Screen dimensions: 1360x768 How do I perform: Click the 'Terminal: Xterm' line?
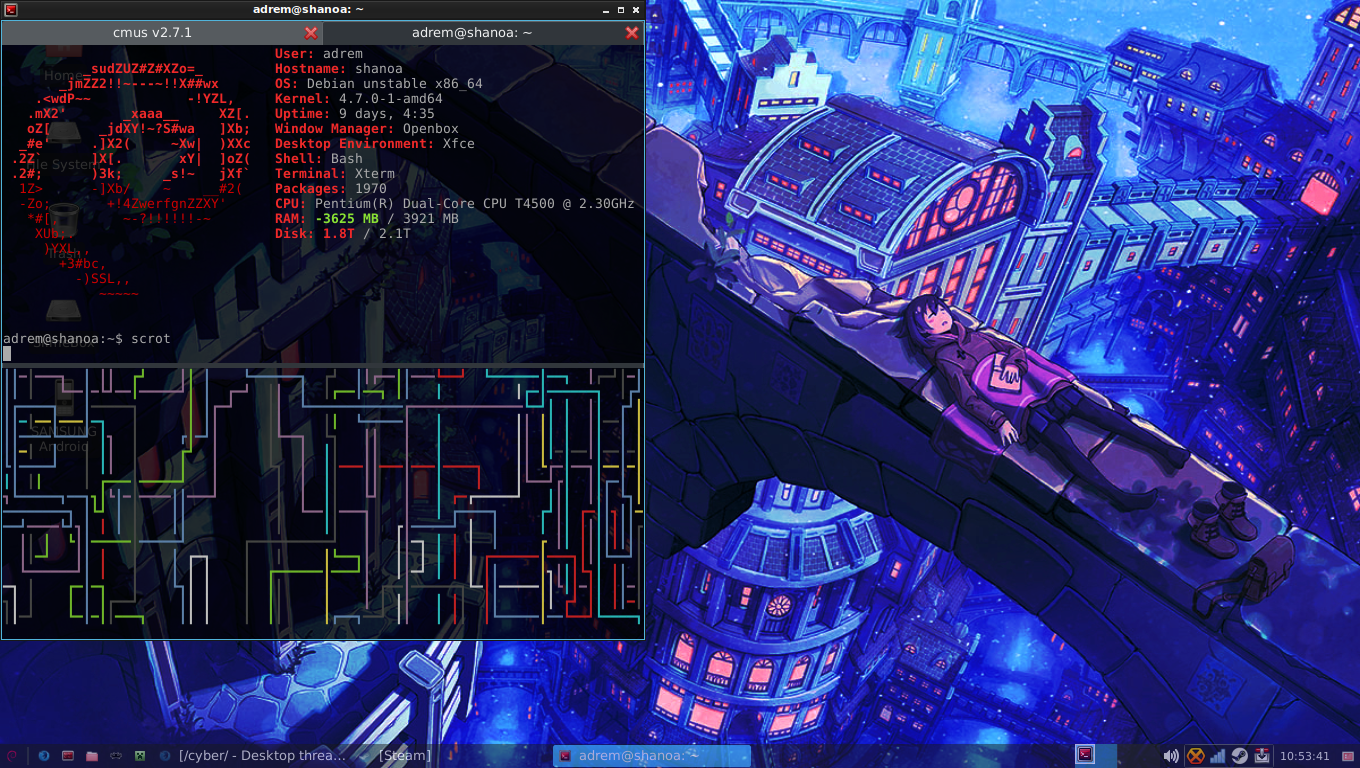335,174
